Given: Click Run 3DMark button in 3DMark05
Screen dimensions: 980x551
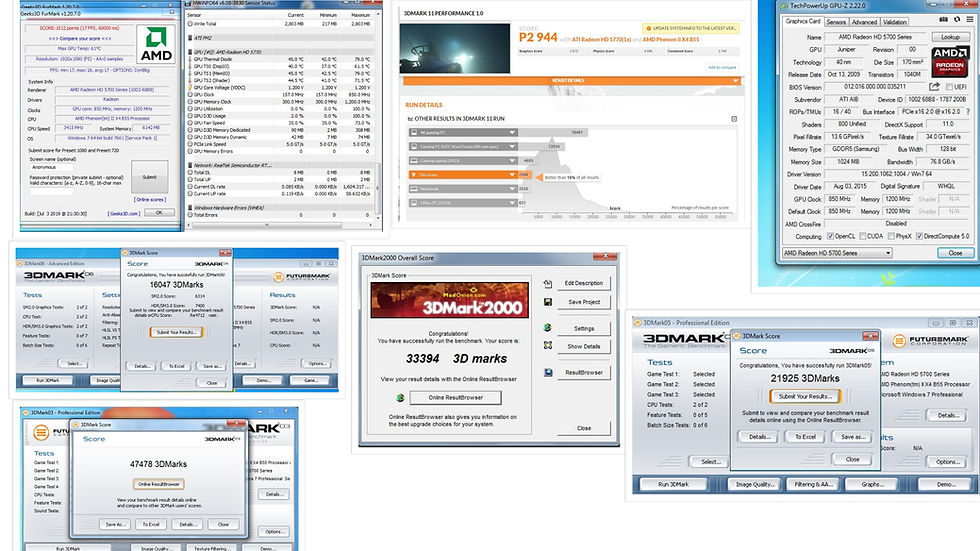Looking at the screenshot, I should point(673,484).
